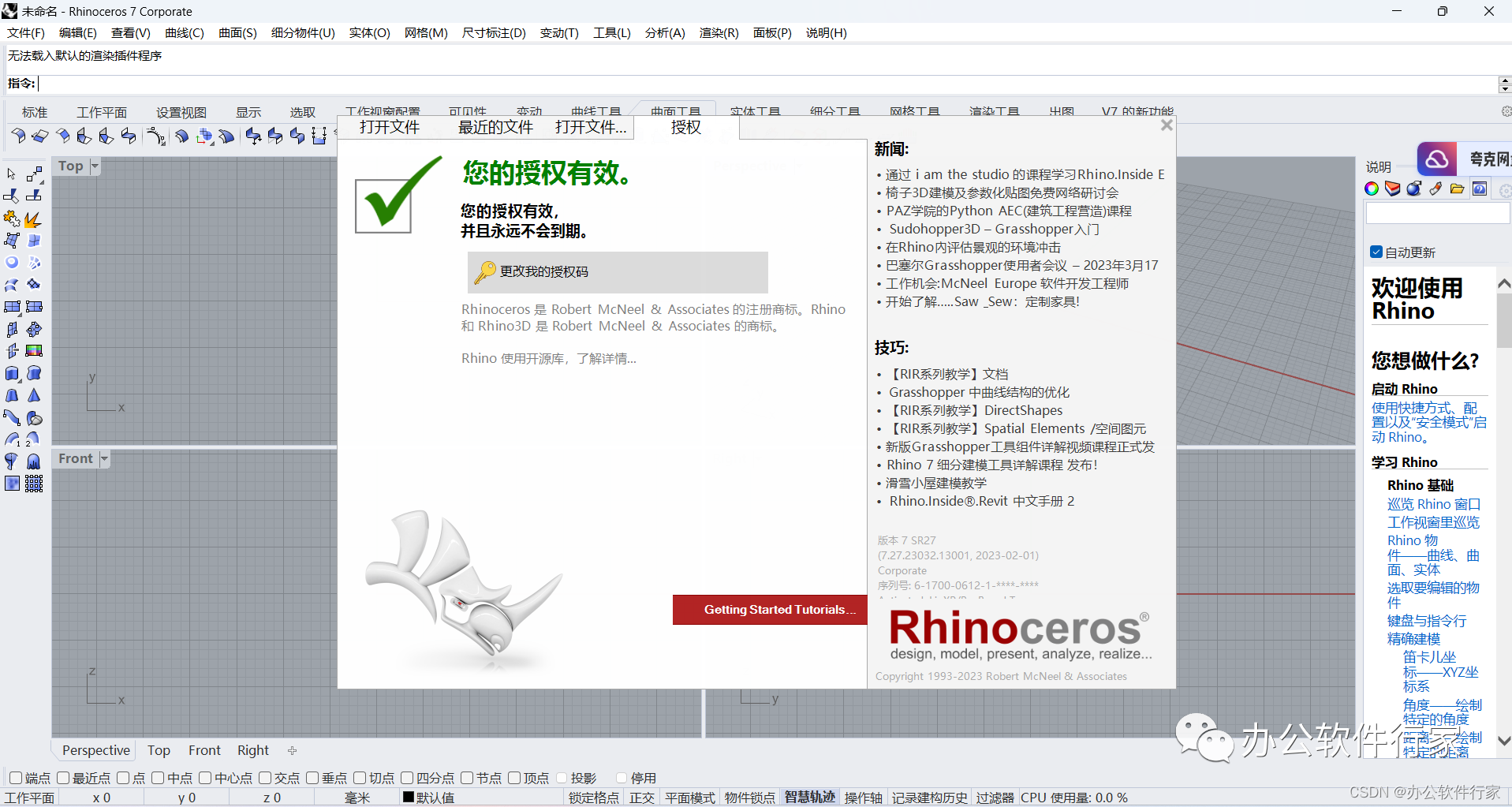Screen dimensions: 1512x807
Task: Click the help panel vertical scrollbar thumb
Action: click(1504, 319)
